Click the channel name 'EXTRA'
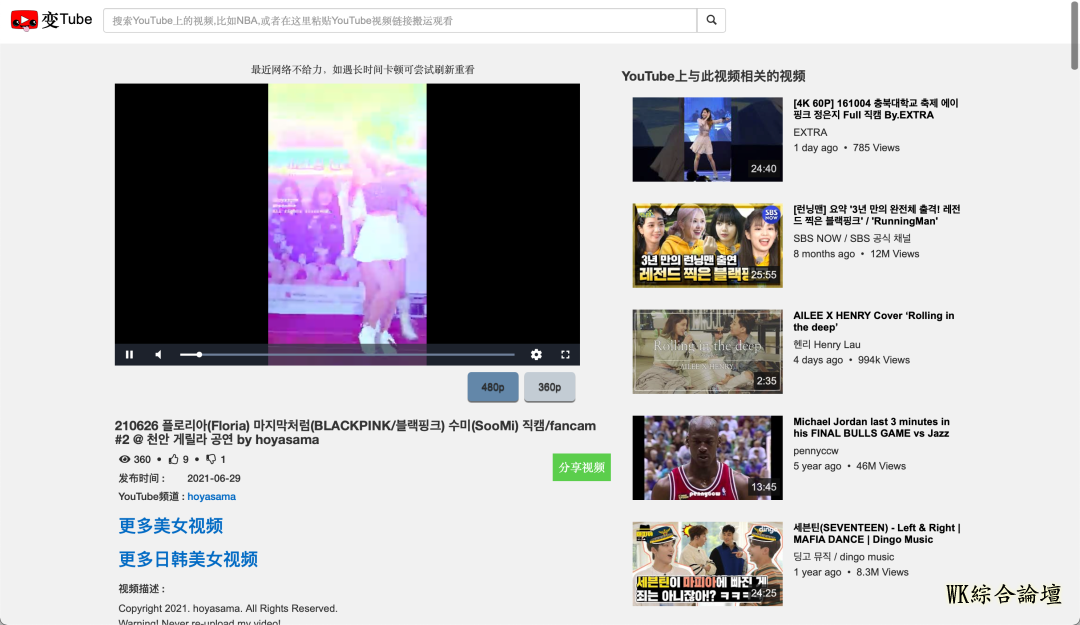Viewport: 1080px width, 625px height. coord(810,132)
